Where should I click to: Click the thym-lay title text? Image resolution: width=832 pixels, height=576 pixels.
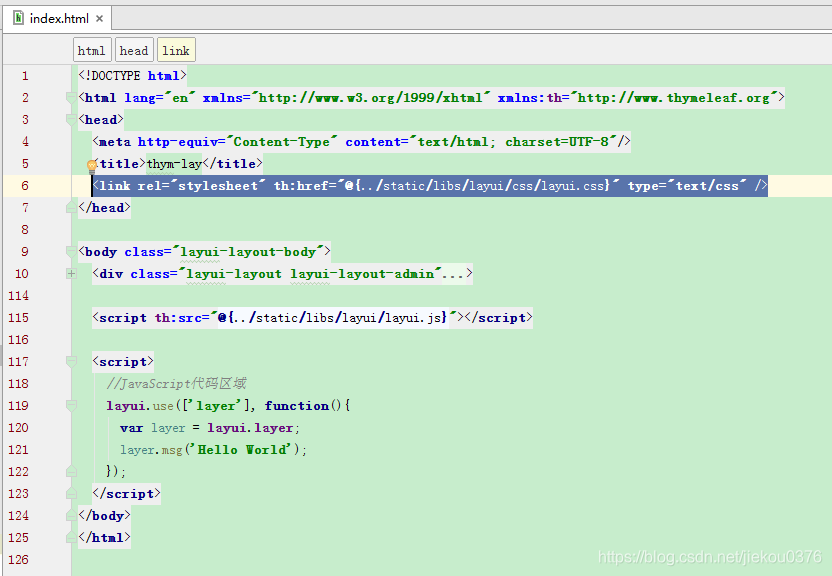click(x=174, y=164)
